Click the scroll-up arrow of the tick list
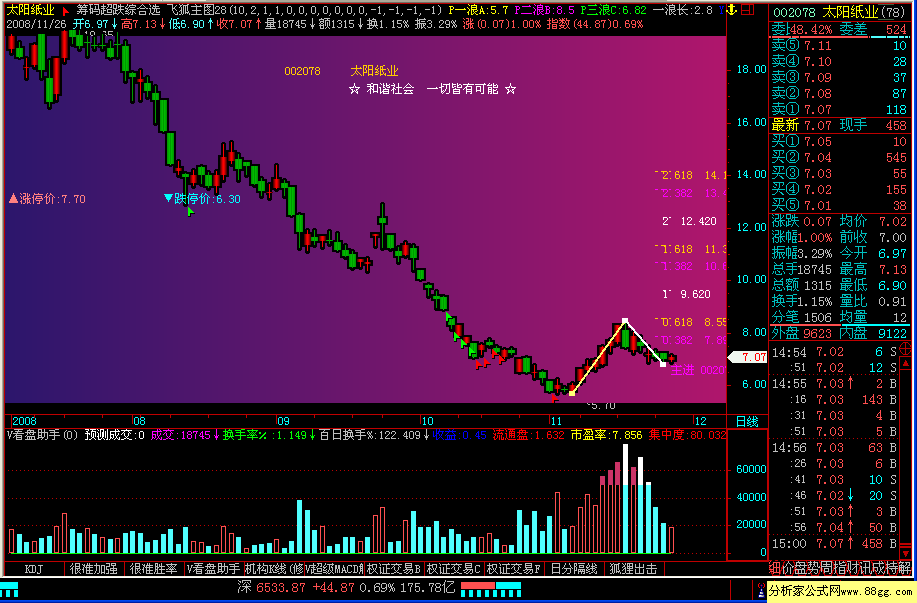 point(905,363)
